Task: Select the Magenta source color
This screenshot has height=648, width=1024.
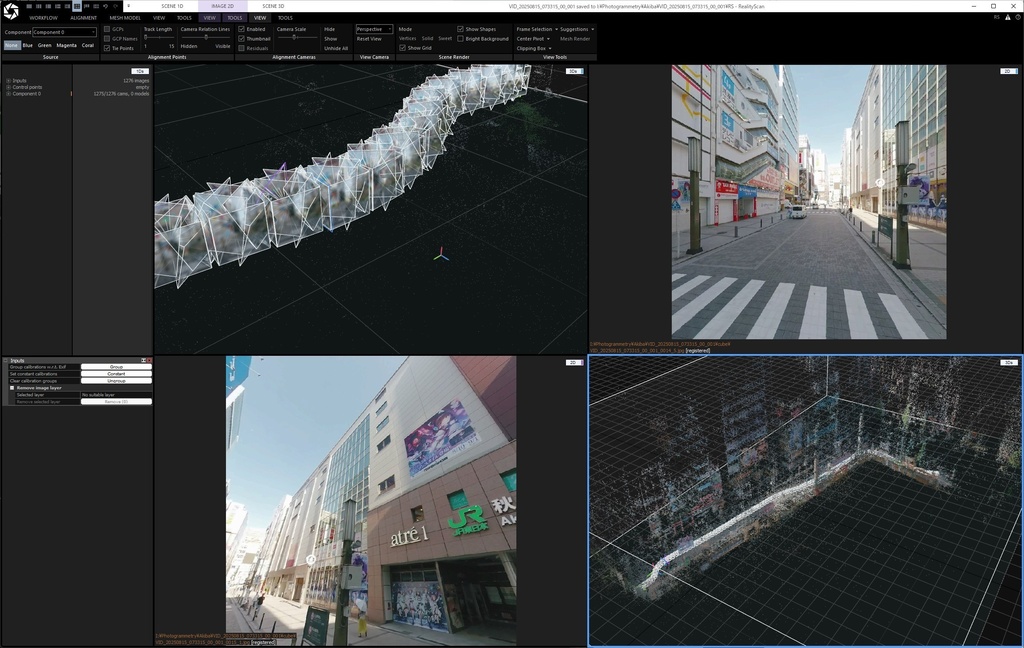Action: 66,45
